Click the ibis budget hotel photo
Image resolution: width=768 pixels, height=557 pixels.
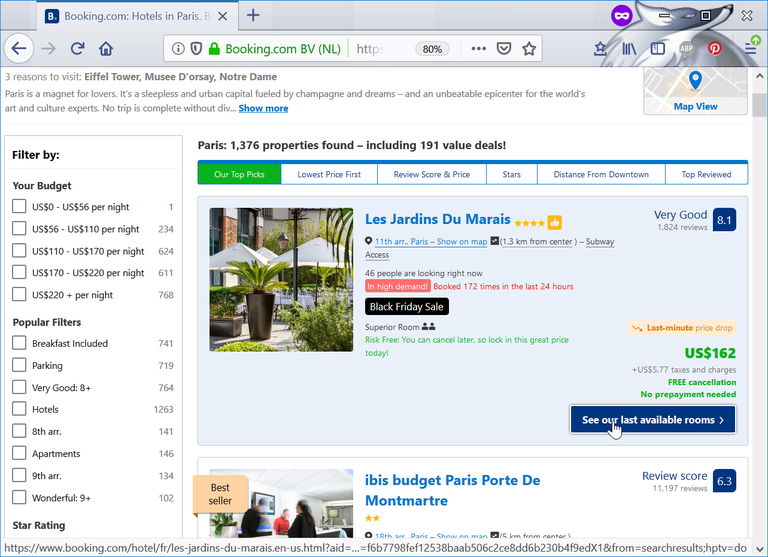click(x=281, y=503)
